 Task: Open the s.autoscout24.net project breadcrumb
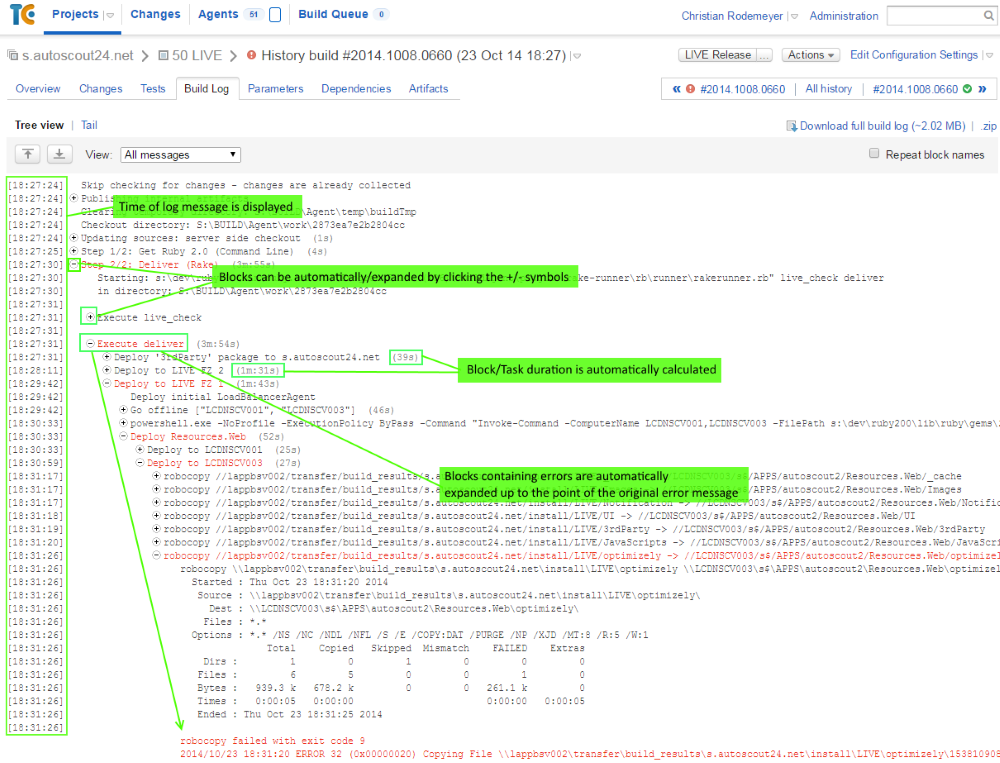tap(78, 56)
